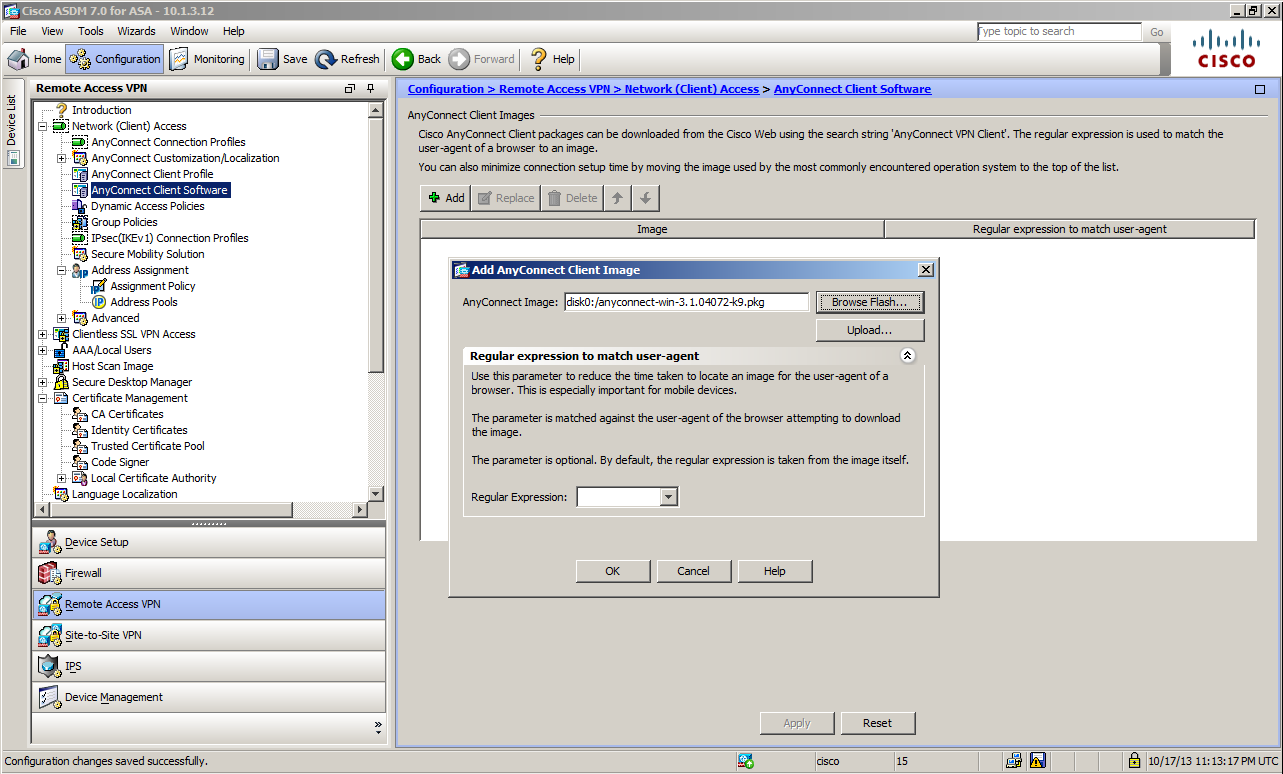Screen dimensions: 1283x774
Task: Expand the Local Certificate Authority node
Action: click(62, 478)
